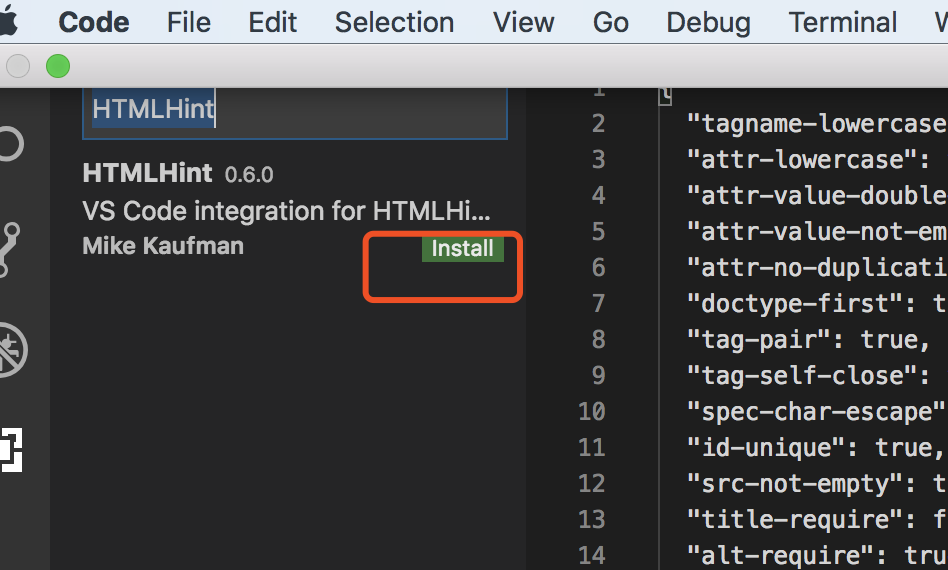Open the Edit menu
Screen dimensions: 948x570
pos(273,22)
